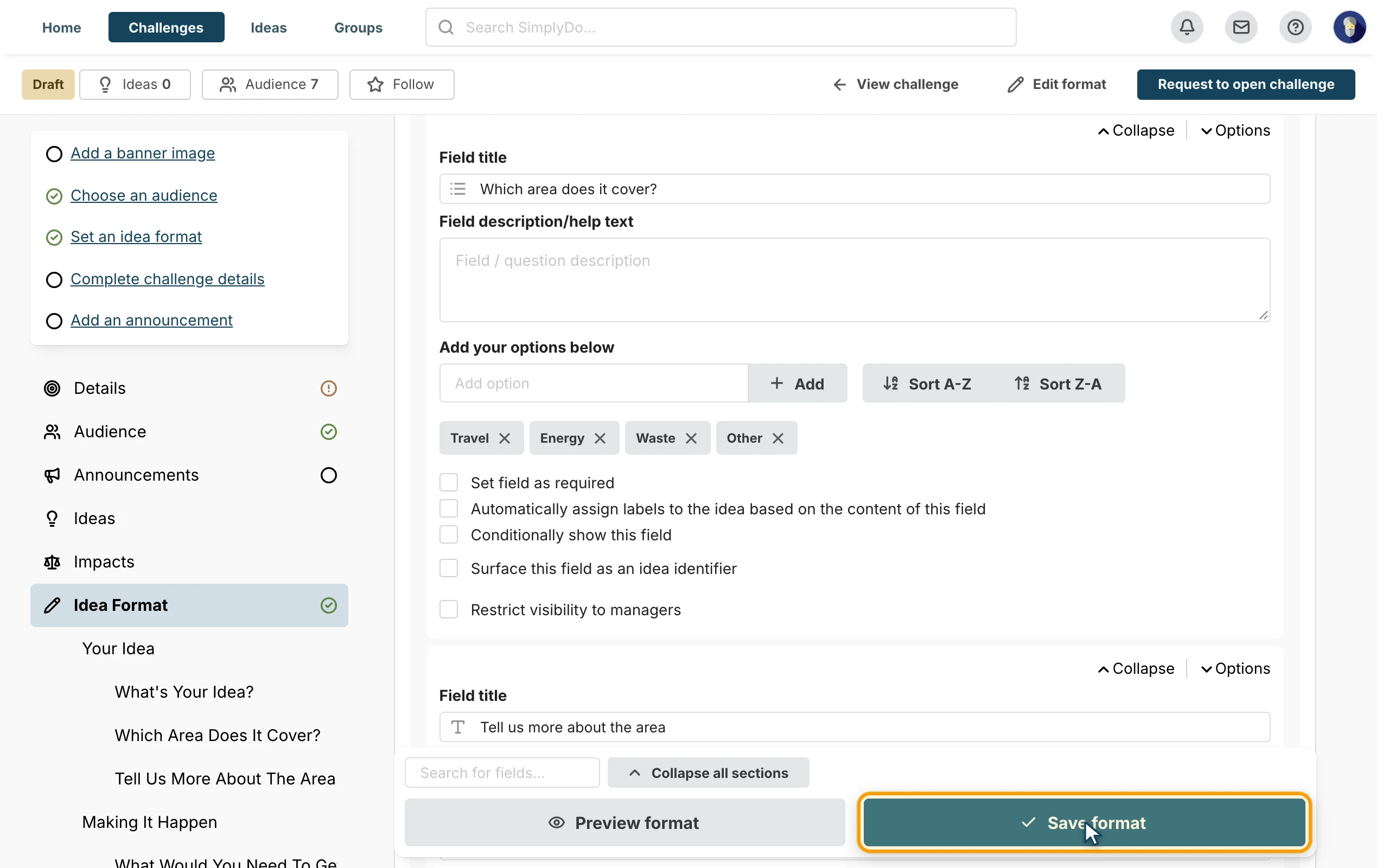This screenshot has width=1389, height=868.
Task: Open the messages envelope icon
Action: (1241, 27)
